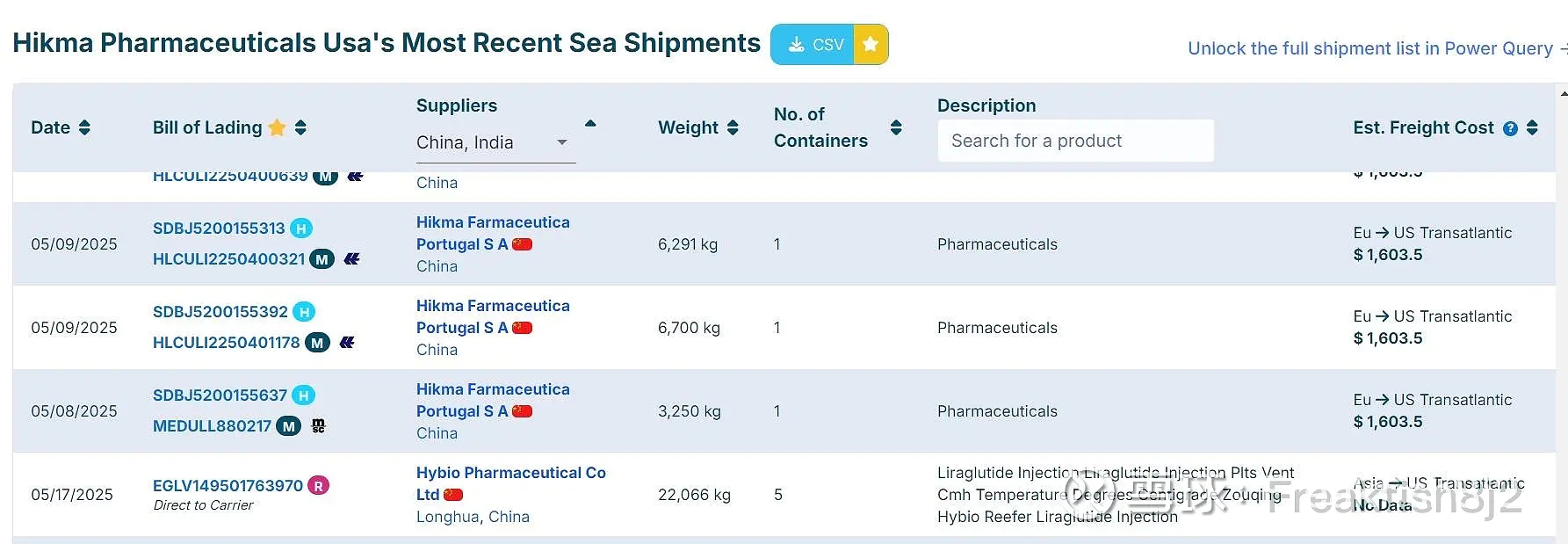Screen dimensions: 1568x544
Task: Click the star icon next to Bill of Lading
Action: (277, 127)
